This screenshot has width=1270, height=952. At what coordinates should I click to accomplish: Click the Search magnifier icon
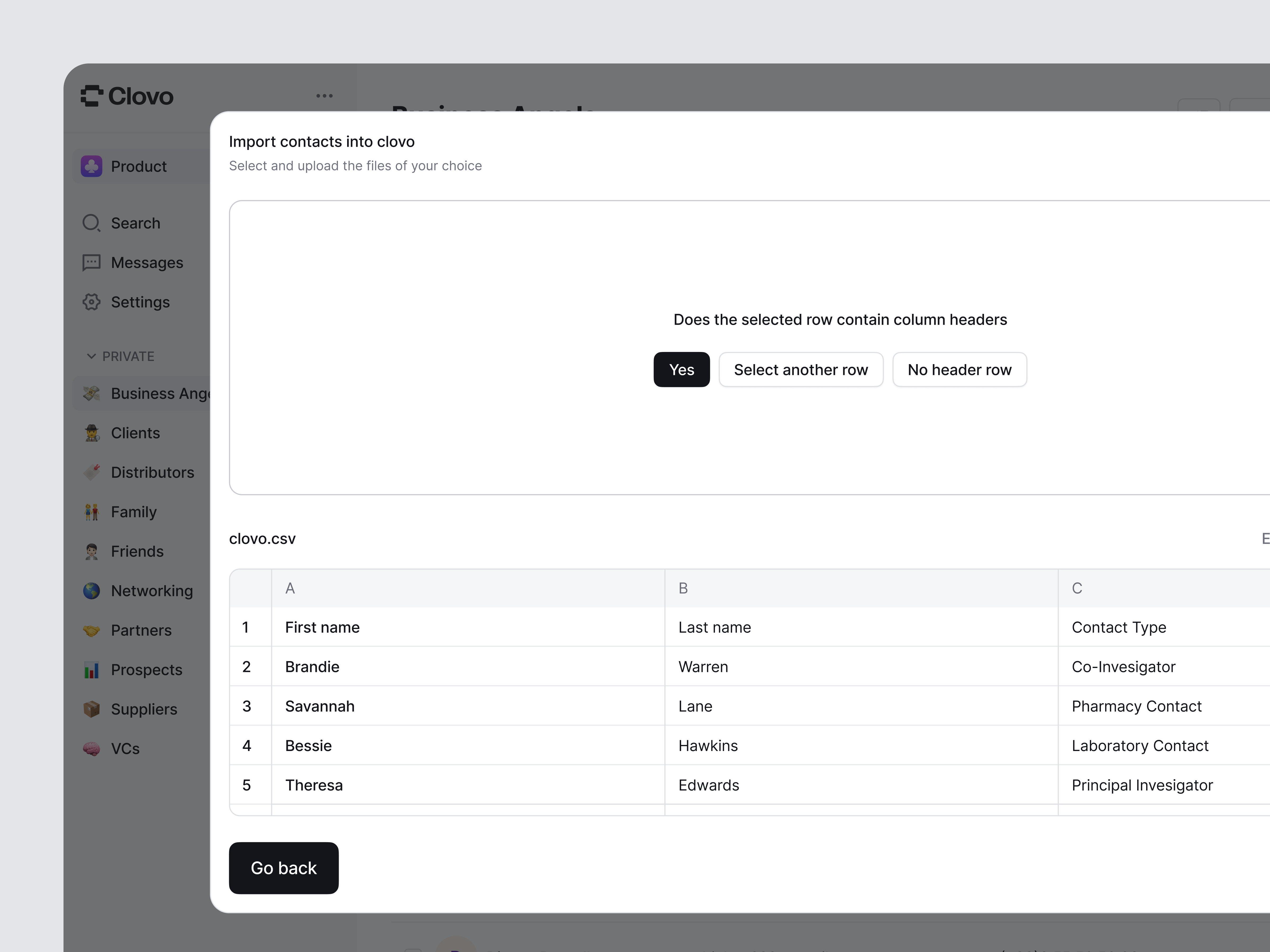pos(91,223)
